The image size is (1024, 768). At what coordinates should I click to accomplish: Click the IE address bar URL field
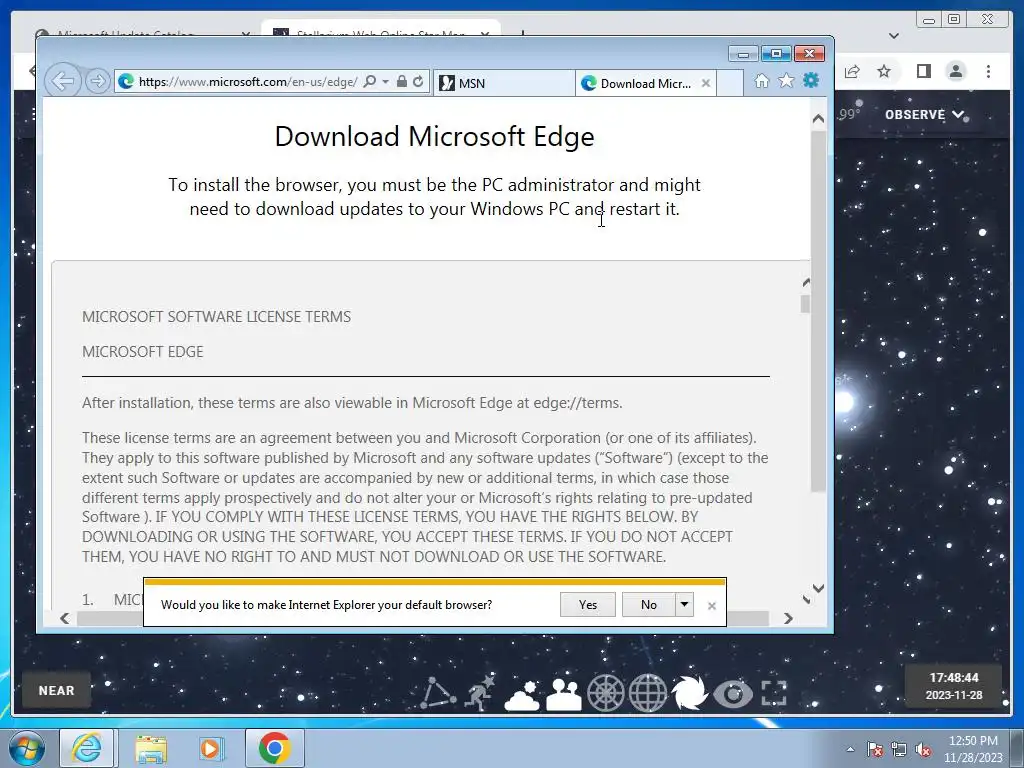[x=248, y=82]
